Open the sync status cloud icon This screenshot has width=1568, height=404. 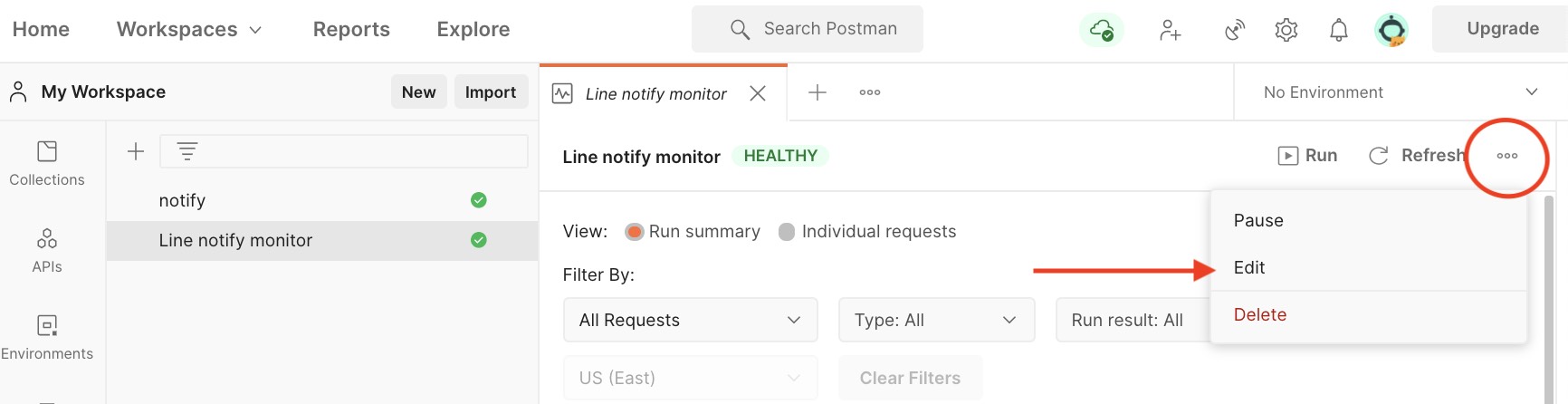point(1101,30)
